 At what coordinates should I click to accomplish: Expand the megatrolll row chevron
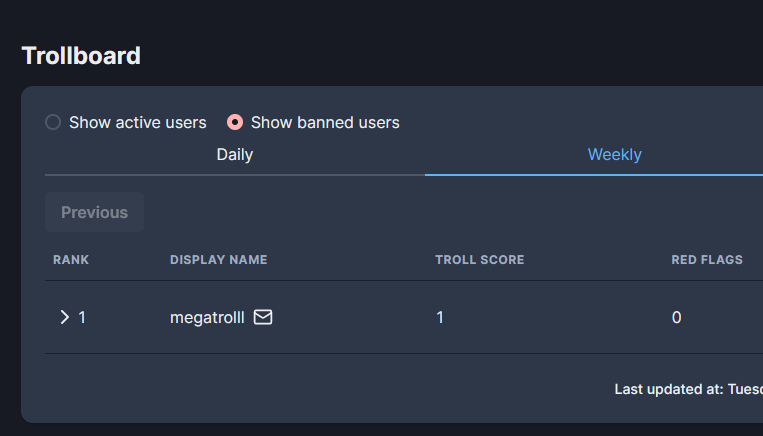pos(65,317)
